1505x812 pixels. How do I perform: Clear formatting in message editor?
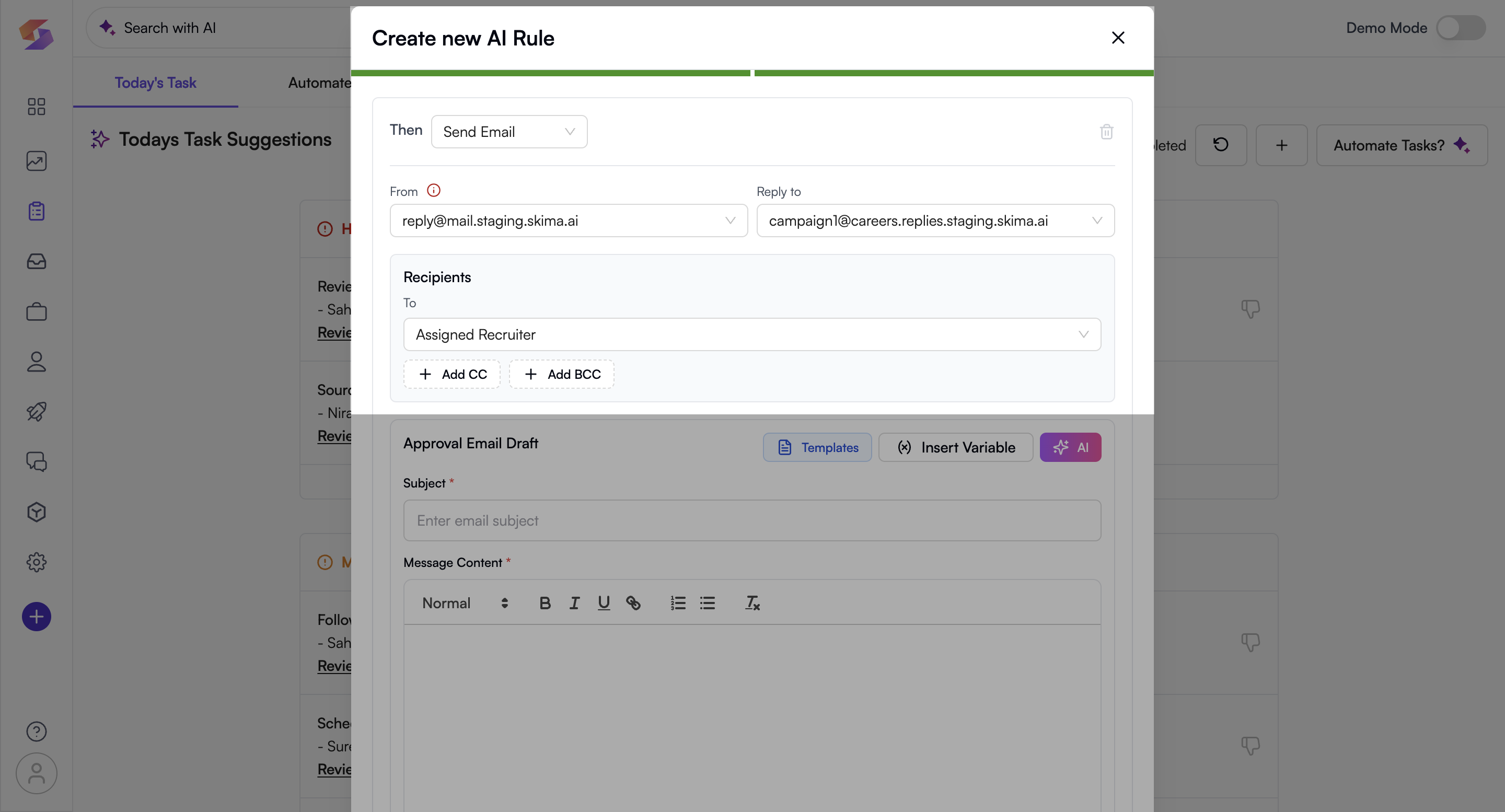click(752, 603)
